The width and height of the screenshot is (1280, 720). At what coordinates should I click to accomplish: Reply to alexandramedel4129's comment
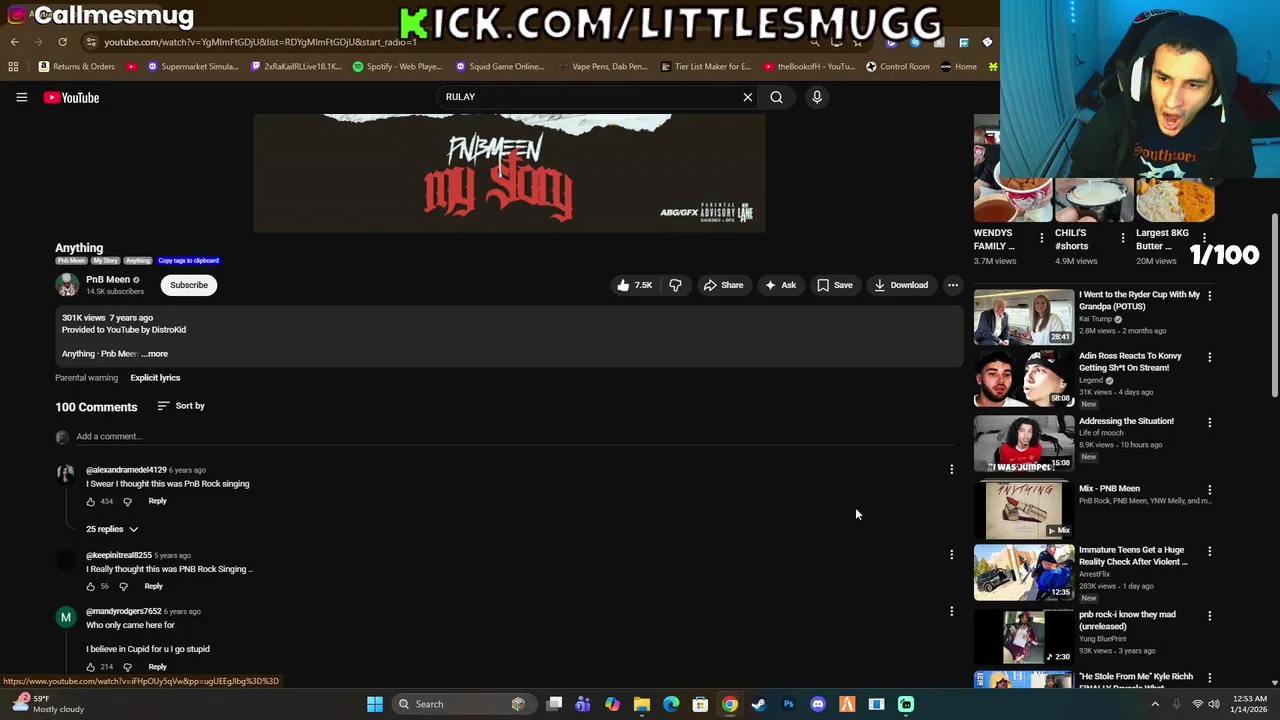[x=157, y=501]
